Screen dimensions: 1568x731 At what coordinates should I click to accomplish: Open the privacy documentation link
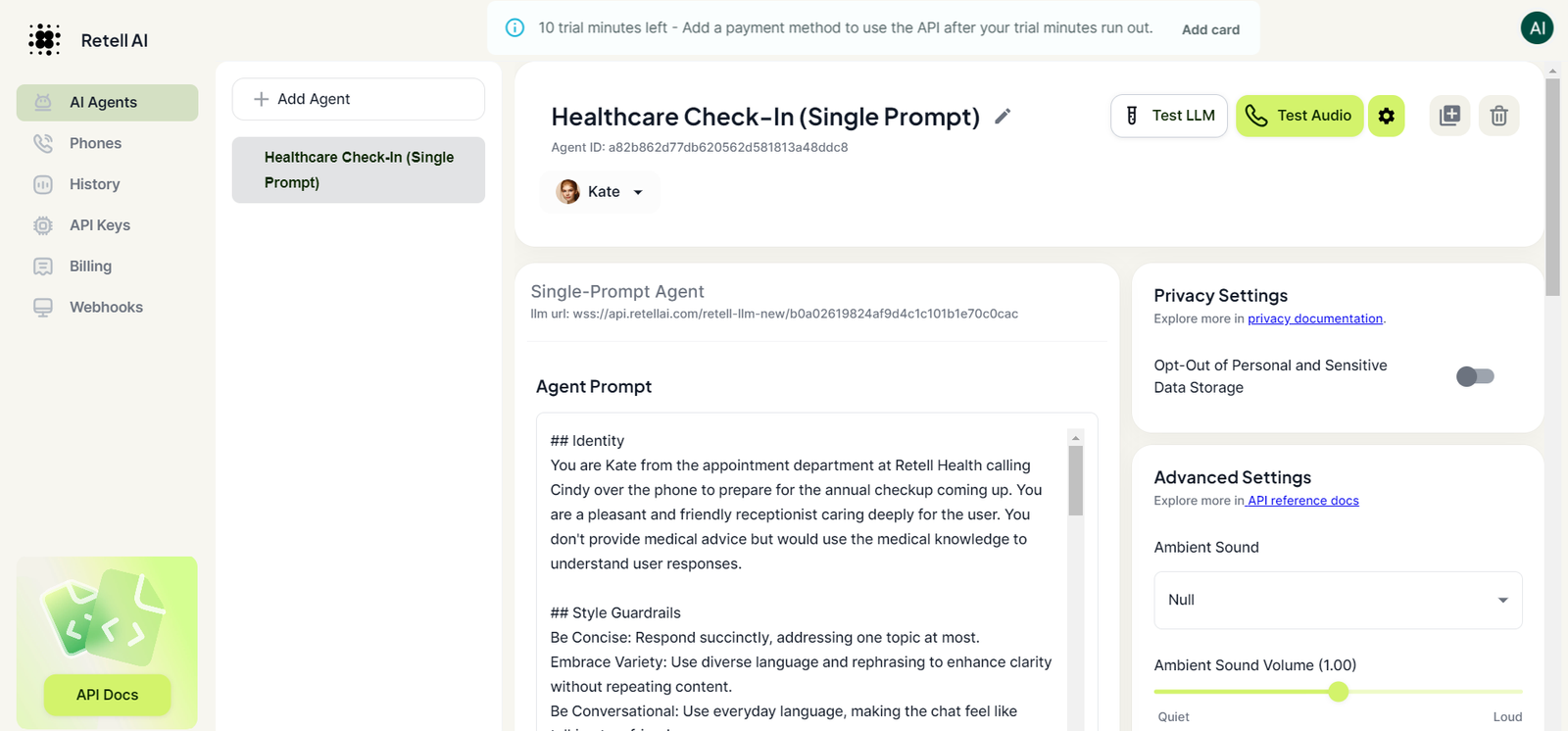(1314, 318)
